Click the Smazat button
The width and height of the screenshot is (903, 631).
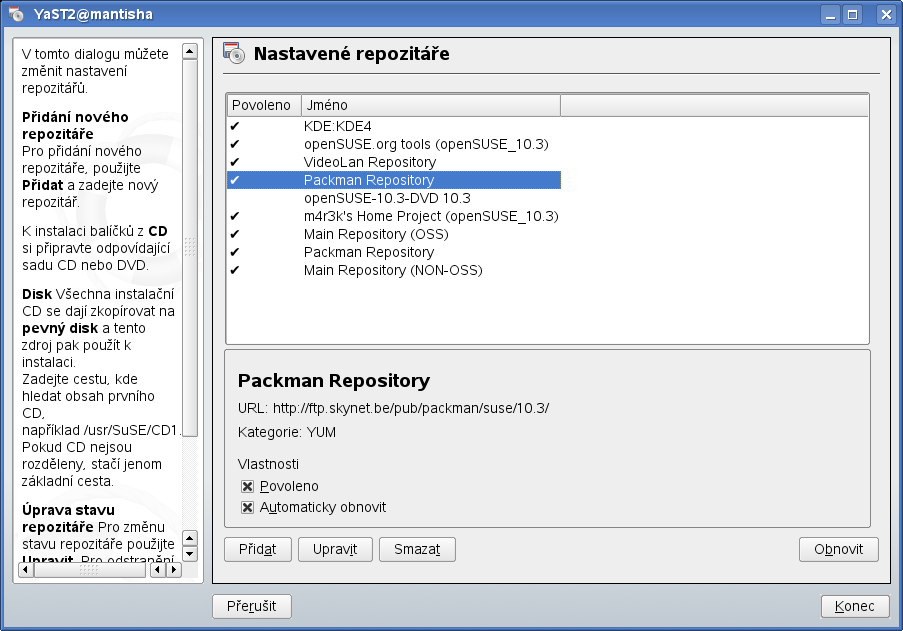(x=417, y=549)
